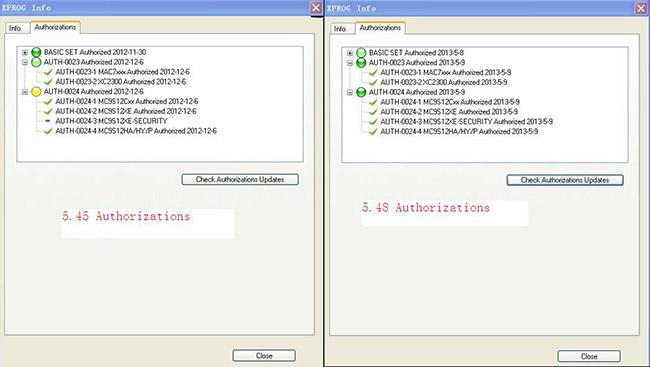Click Check Authorizations Updates in right window
Image resolution: width=650 pixels, height=367 pixels.
[x=565, y=180]
